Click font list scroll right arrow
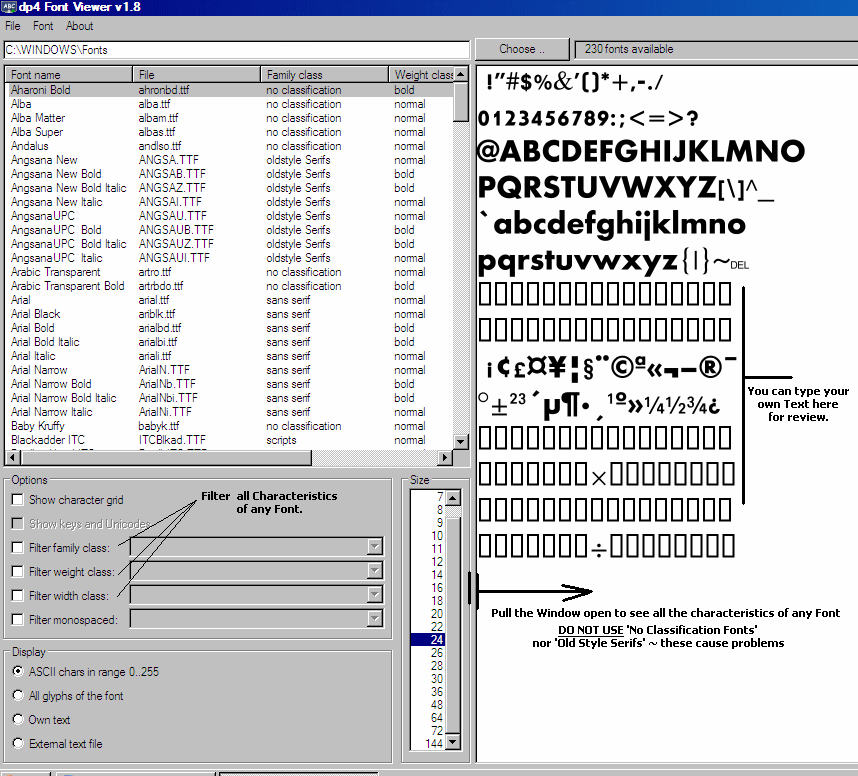This screenshot has width=858, height=776. tap(445, 457)
